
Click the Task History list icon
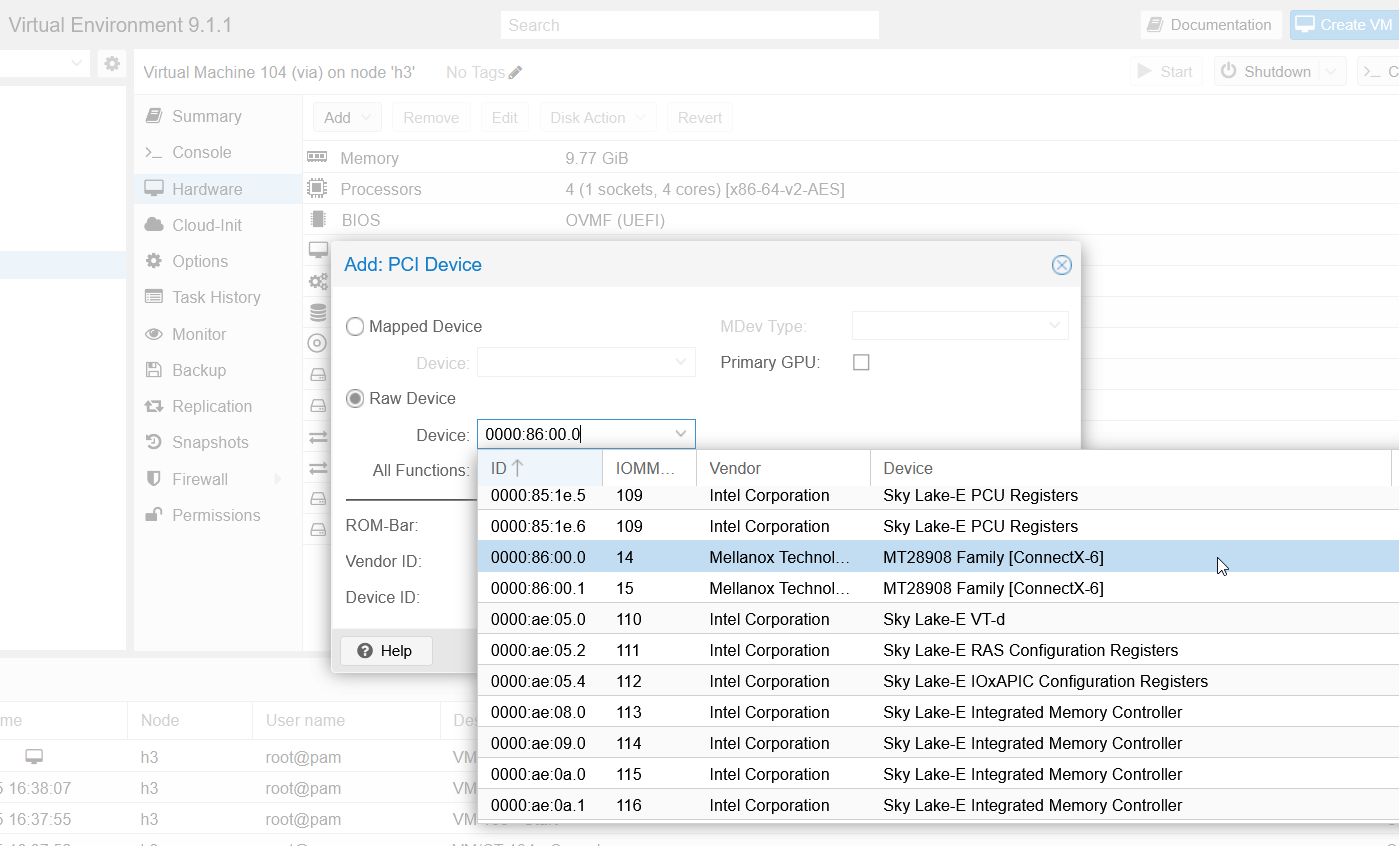(154, 297)
